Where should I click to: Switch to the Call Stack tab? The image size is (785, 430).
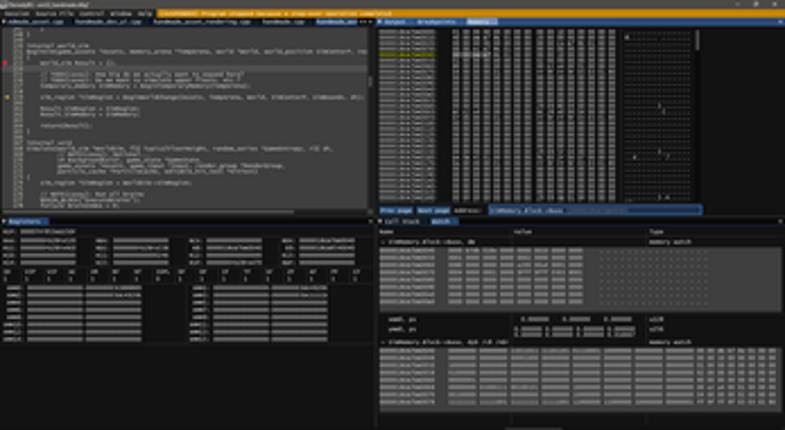[x=408, y=220]
